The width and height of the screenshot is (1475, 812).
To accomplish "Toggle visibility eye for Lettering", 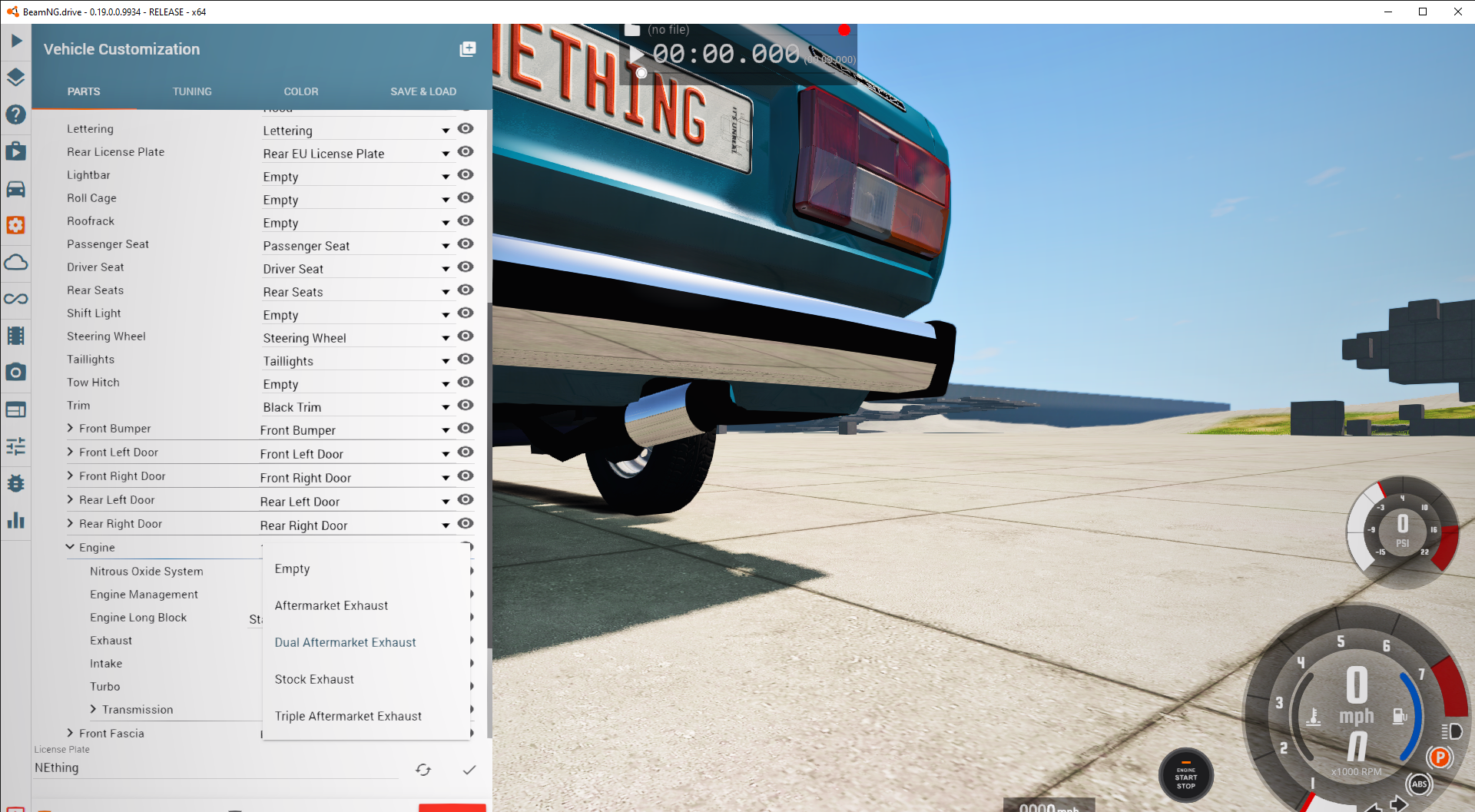I will [x=466, y=129].
